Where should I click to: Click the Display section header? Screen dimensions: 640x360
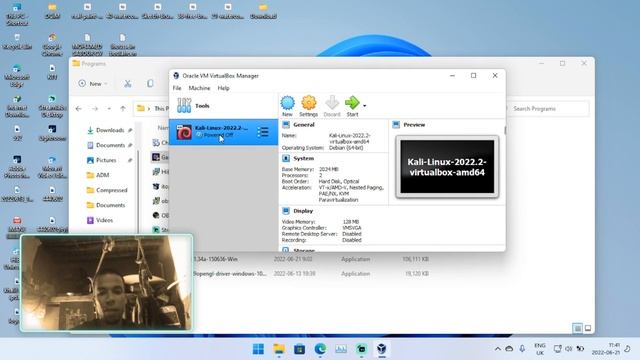tap(303, 211)
